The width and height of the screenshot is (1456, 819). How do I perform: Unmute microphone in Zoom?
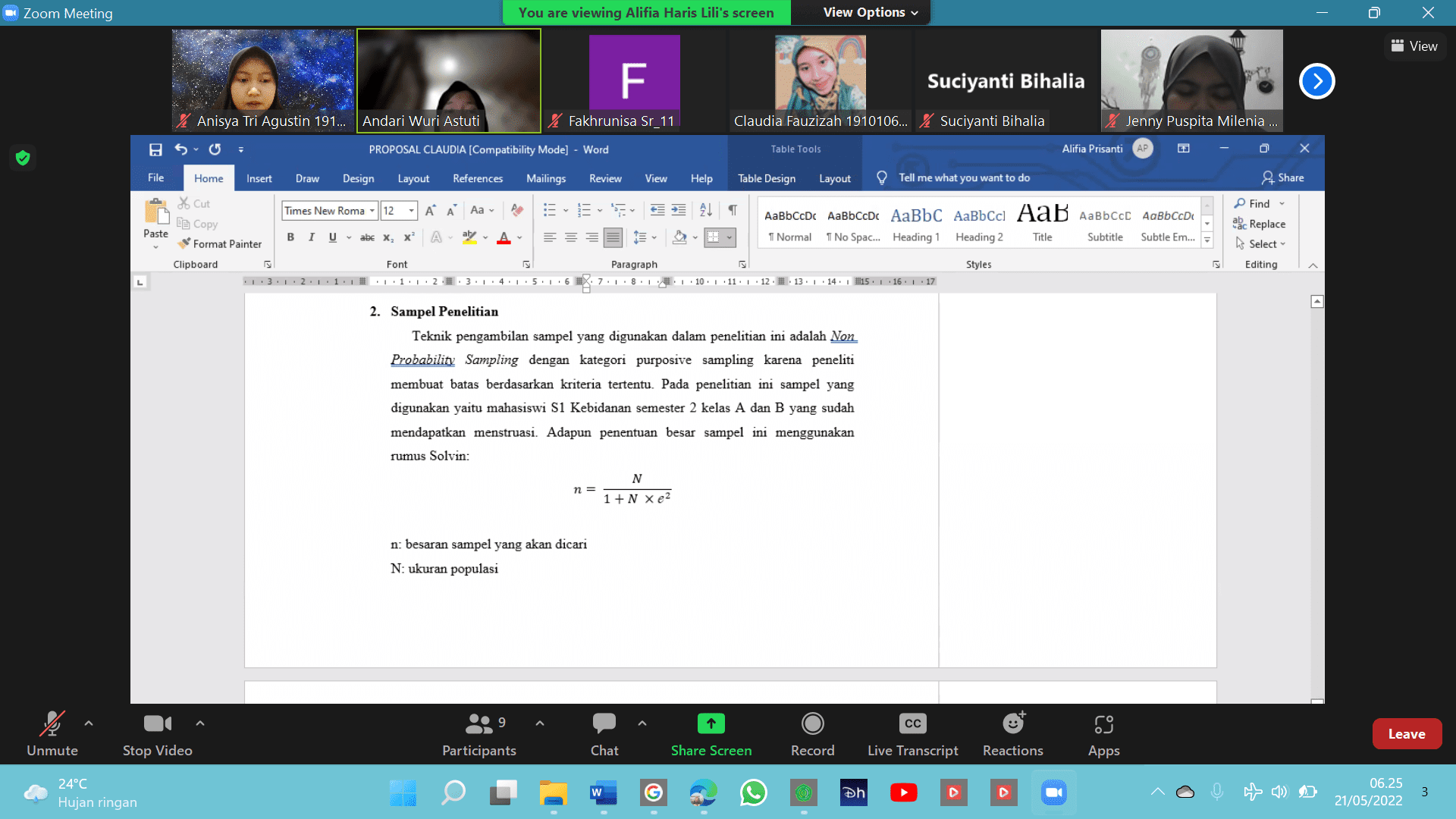(52, 734)
